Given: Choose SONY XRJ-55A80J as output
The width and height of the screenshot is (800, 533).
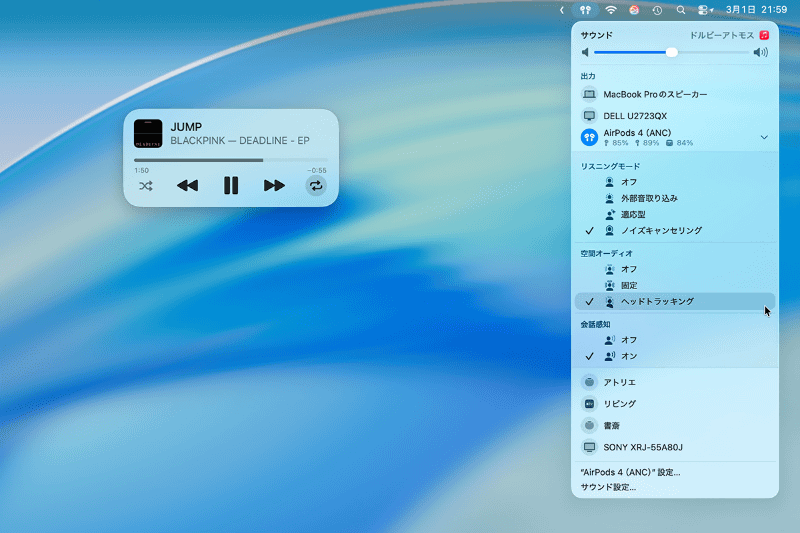Looking at the screenshot, I should click(675, 447).
